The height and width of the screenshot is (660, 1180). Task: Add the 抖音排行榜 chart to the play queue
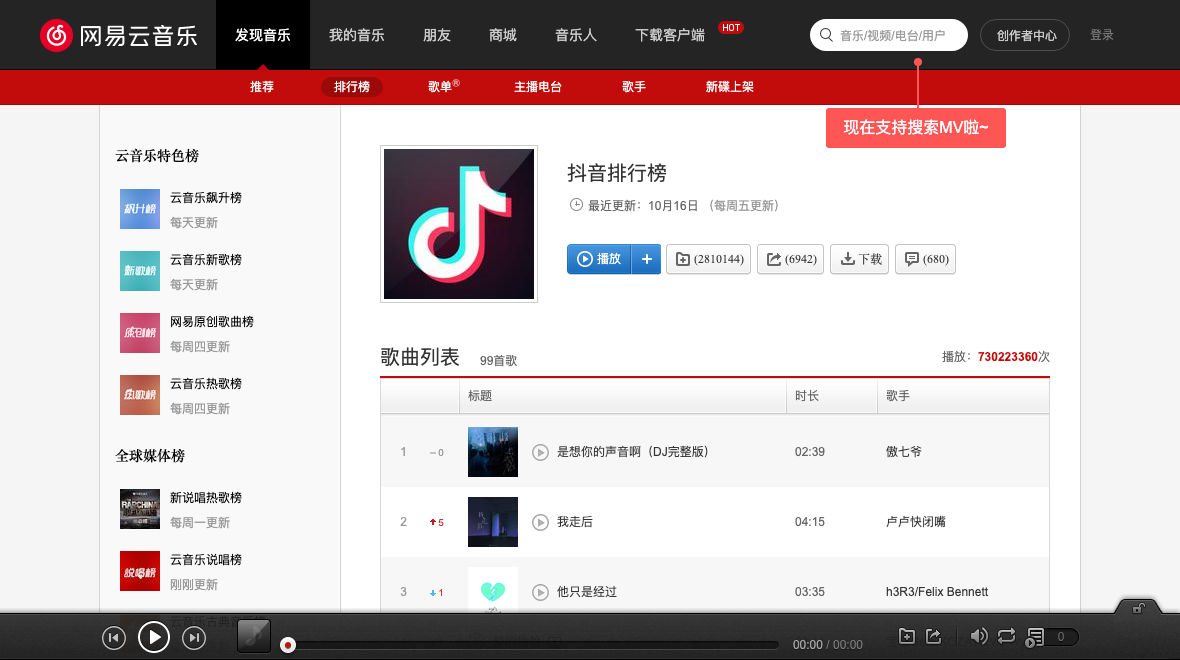point(646,259)
